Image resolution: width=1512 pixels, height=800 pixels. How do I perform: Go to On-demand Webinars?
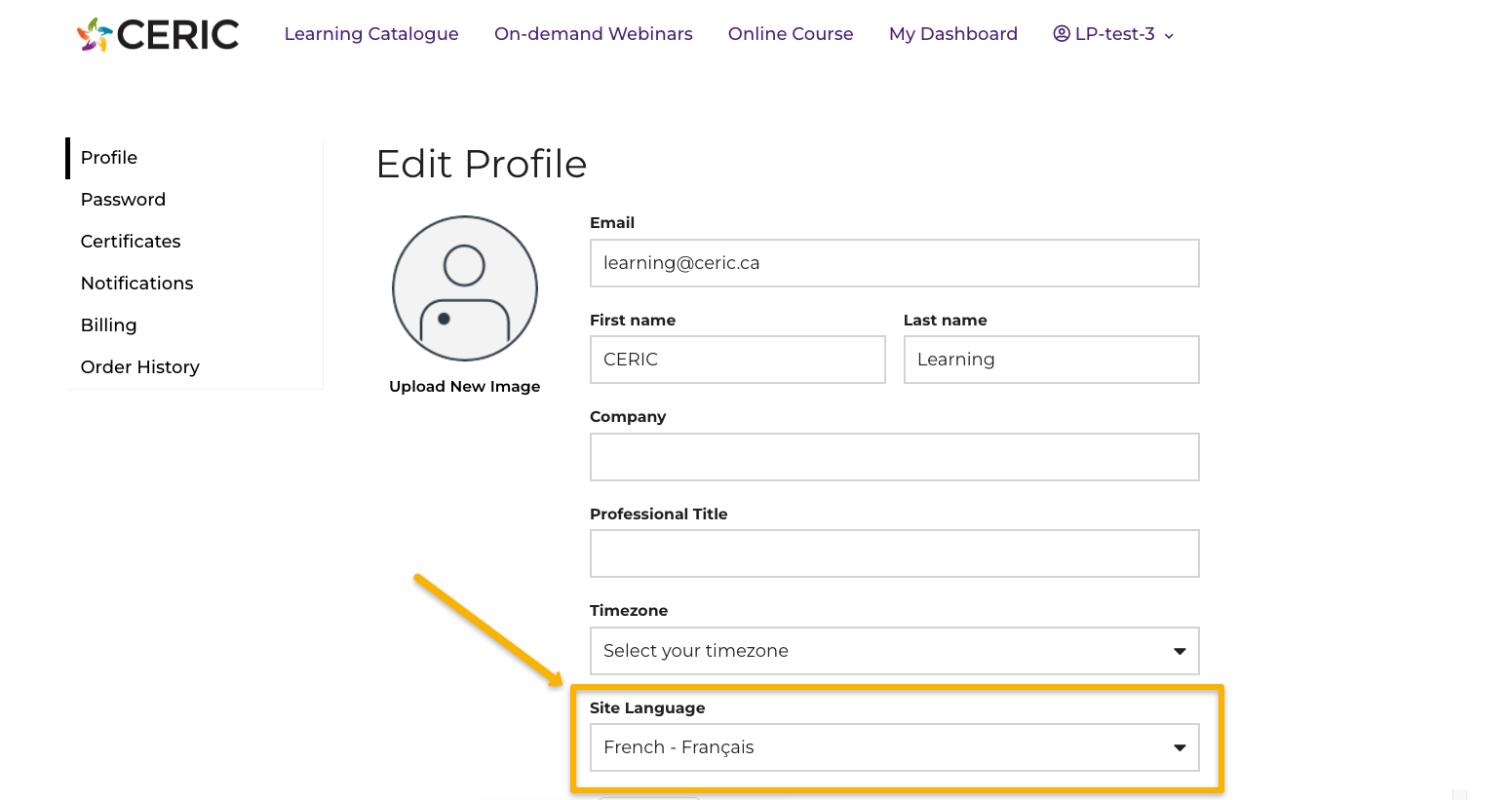point(593,34)
